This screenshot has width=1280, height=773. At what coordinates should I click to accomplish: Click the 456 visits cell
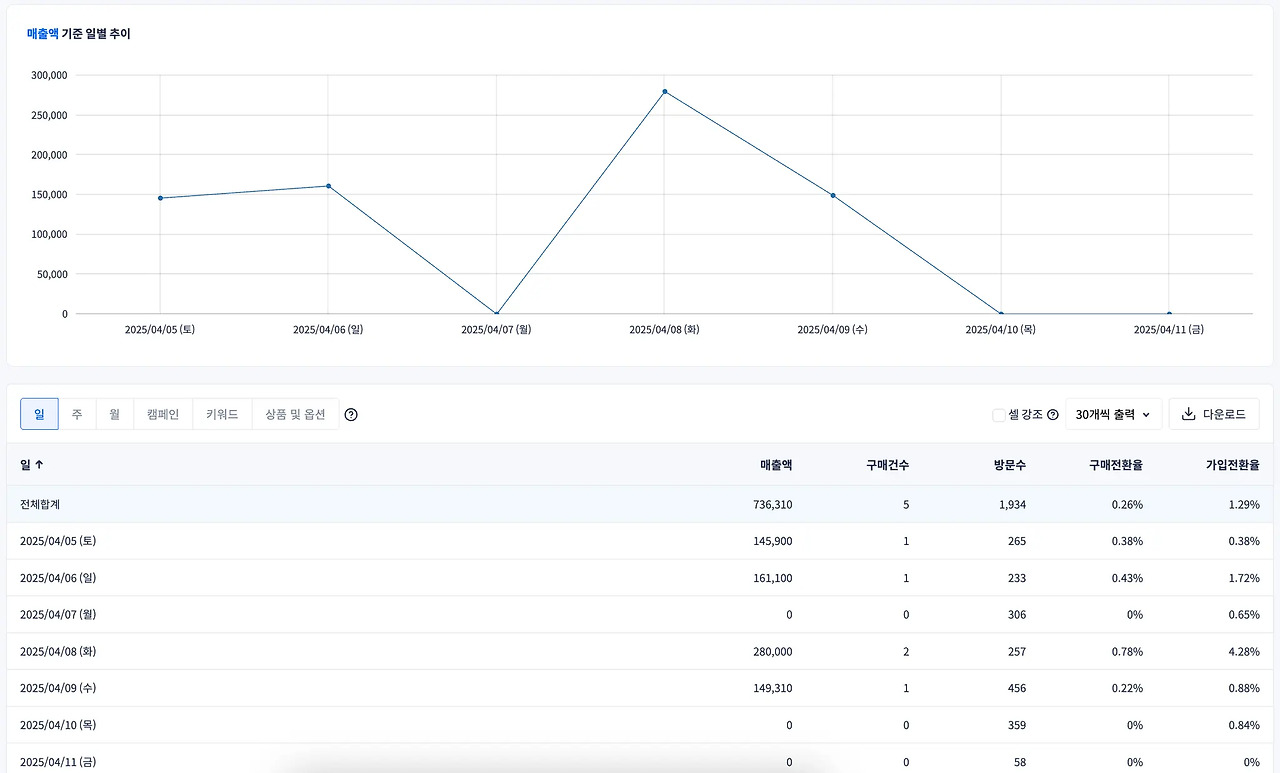click(x=1017, y=688)
